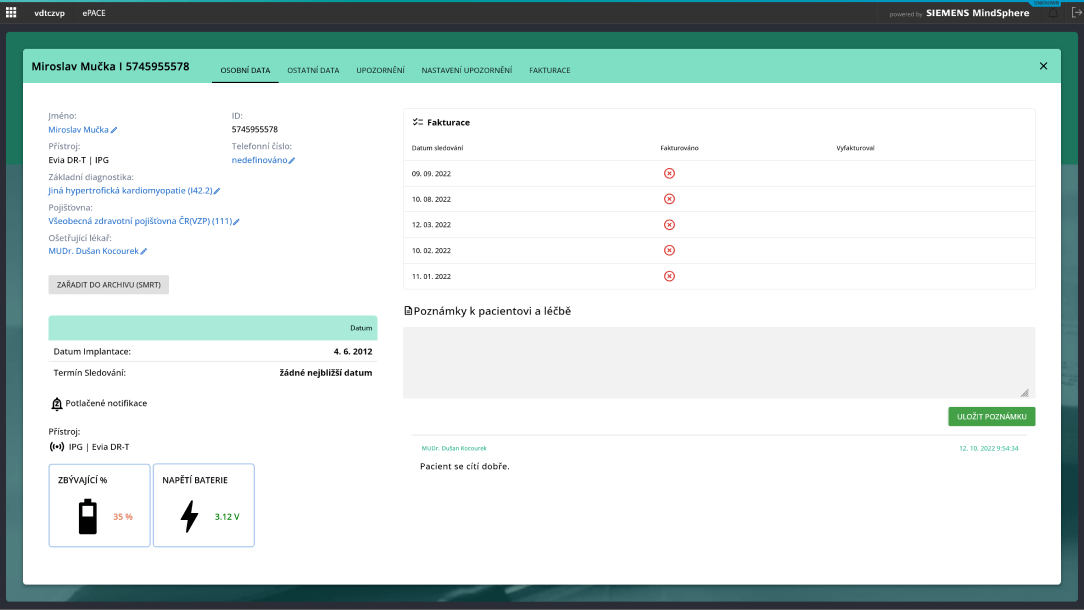Open Nastavení upozornění tab
The image size is (1084, 610).
point(467,71)
